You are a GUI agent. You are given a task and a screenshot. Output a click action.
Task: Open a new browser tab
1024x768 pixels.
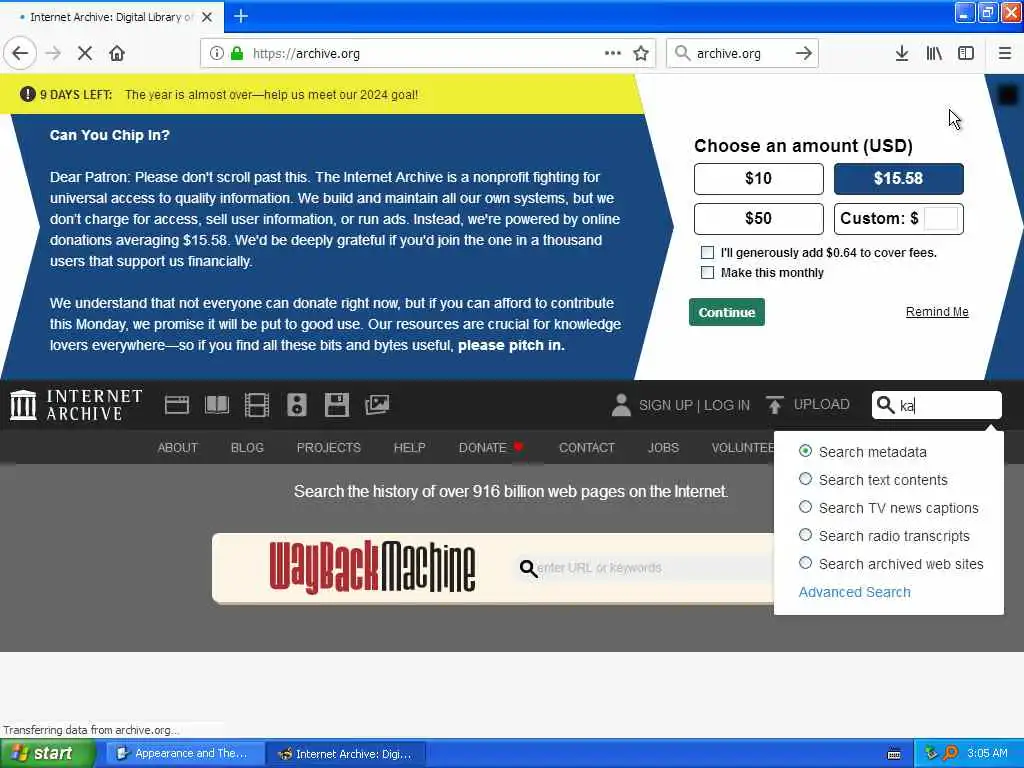(241, 16)
